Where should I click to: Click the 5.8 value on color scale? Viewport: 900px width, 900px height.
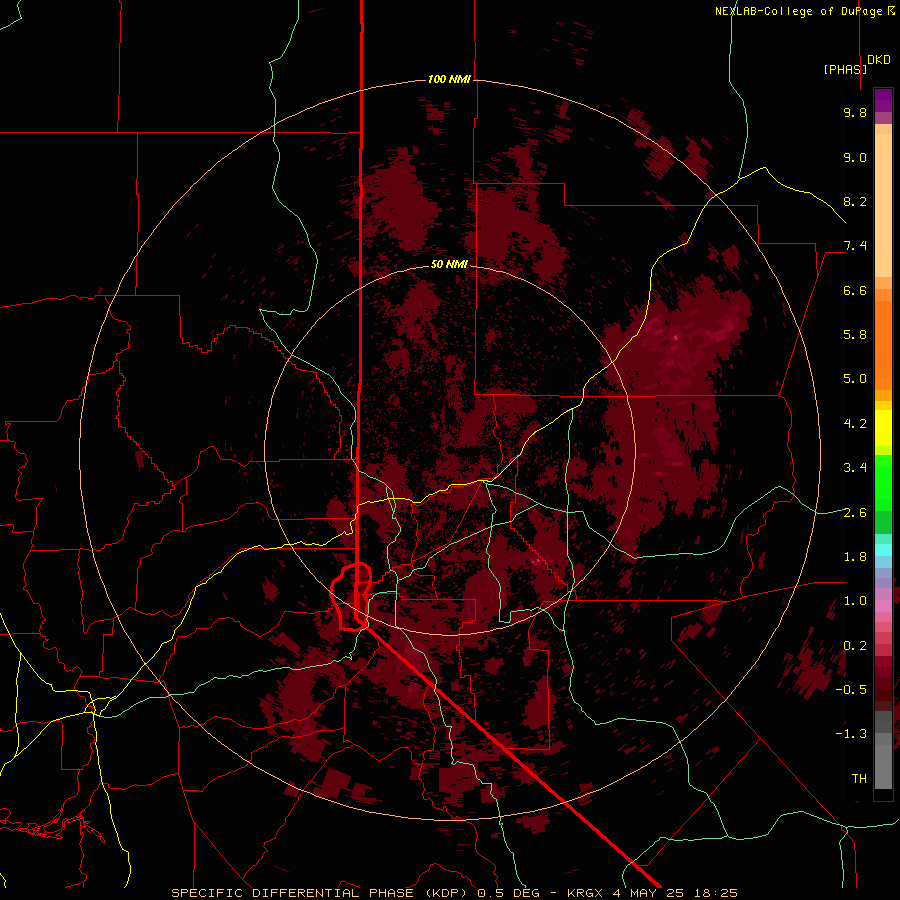coord(855,334)
